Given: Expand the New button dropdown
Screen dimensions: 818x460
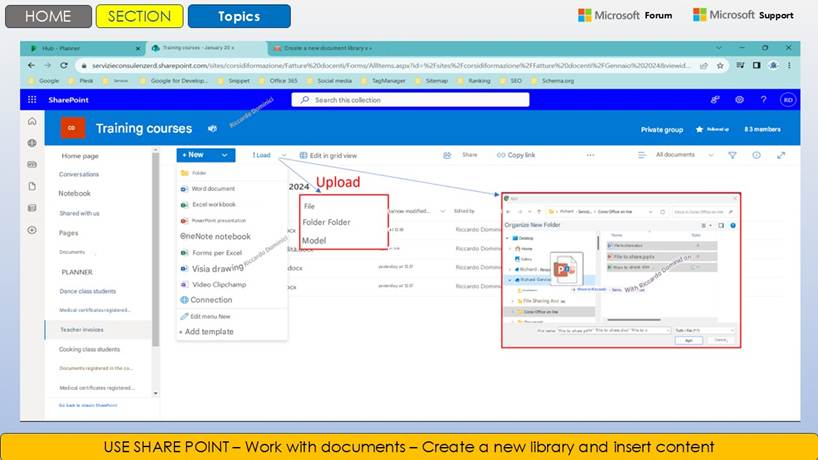Looking at the screenshot, I should [x=206, y=155].
